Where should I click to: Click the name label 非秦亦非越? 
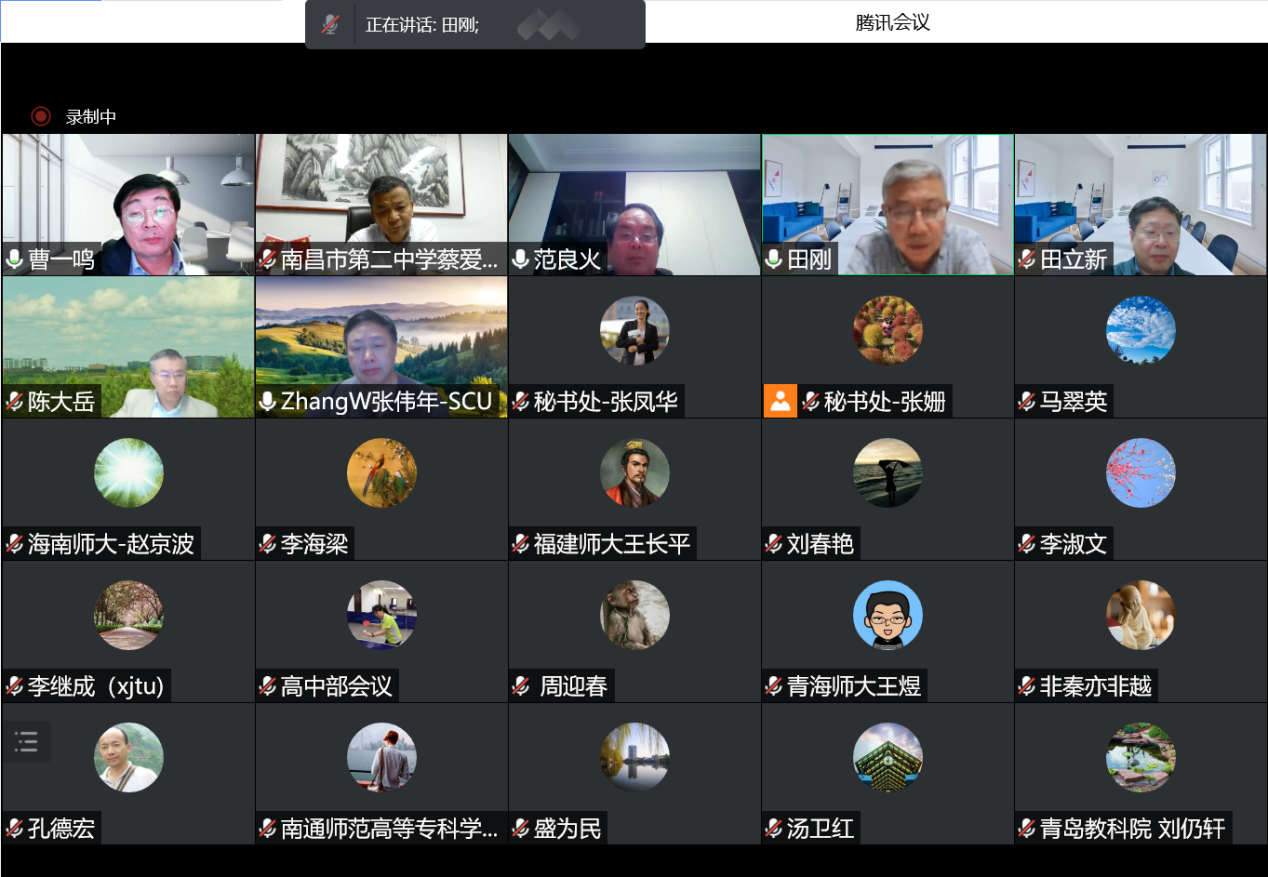point(1096,686)
